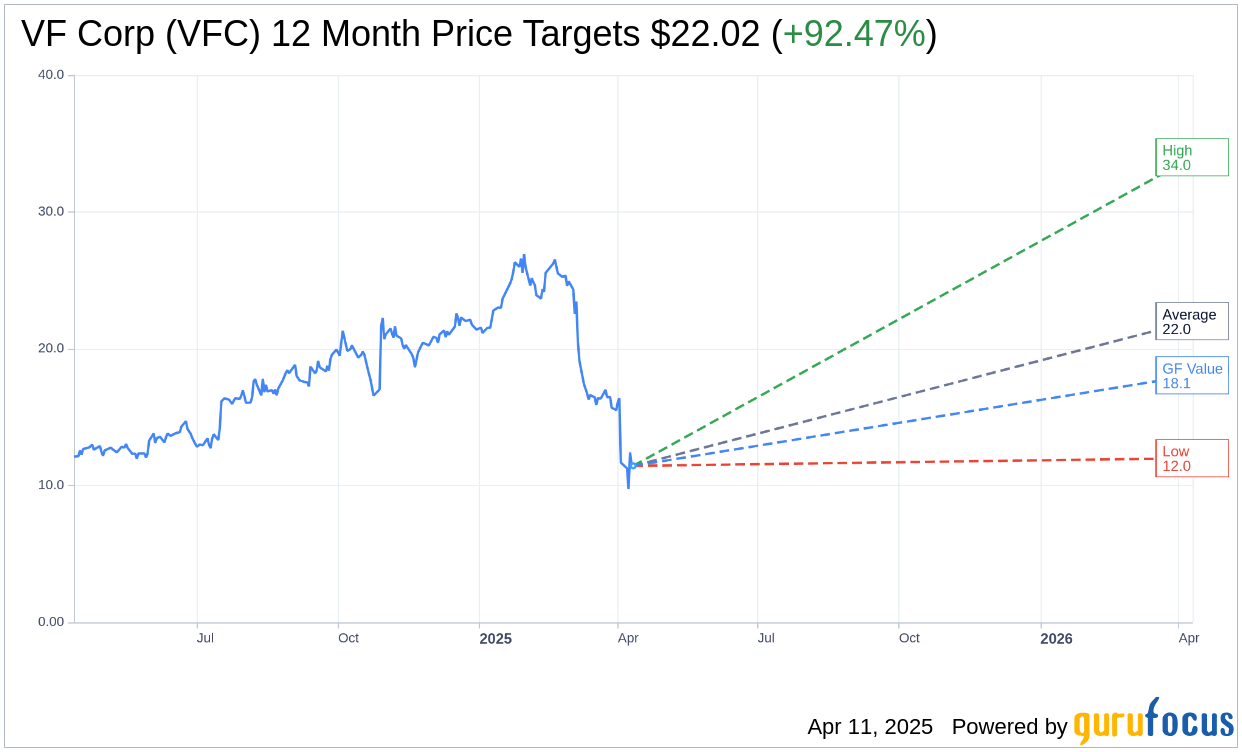Click the current price point marker at April
Image resolution: width=1242 pixels, height=752 pixels.
click(x=633, y=465)
